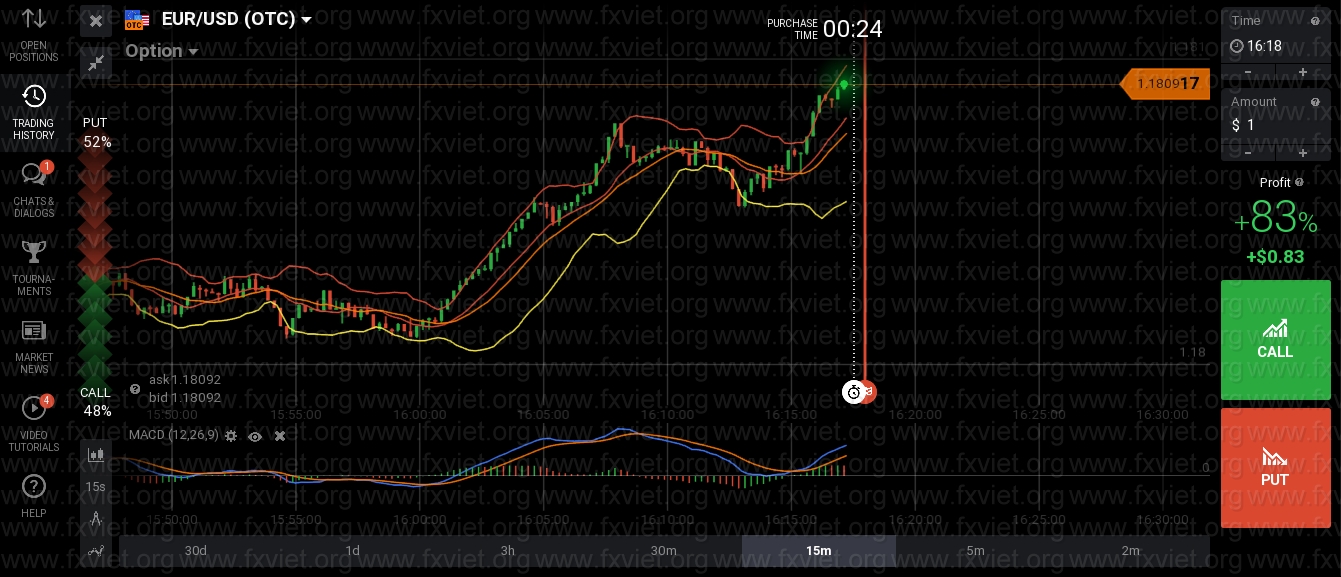Click the green CALL button

pos(1276,340)
